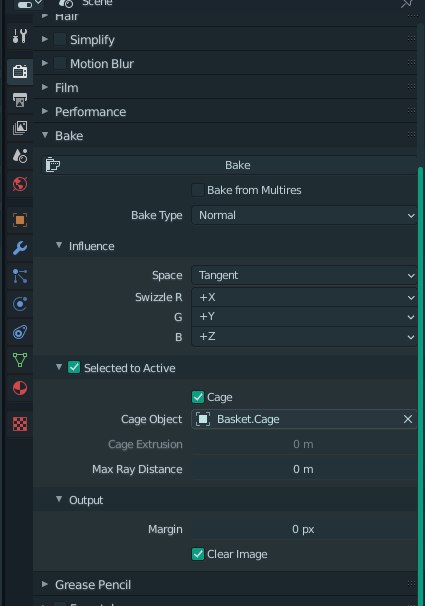Disable the Cage checkbox

(198, 397)
